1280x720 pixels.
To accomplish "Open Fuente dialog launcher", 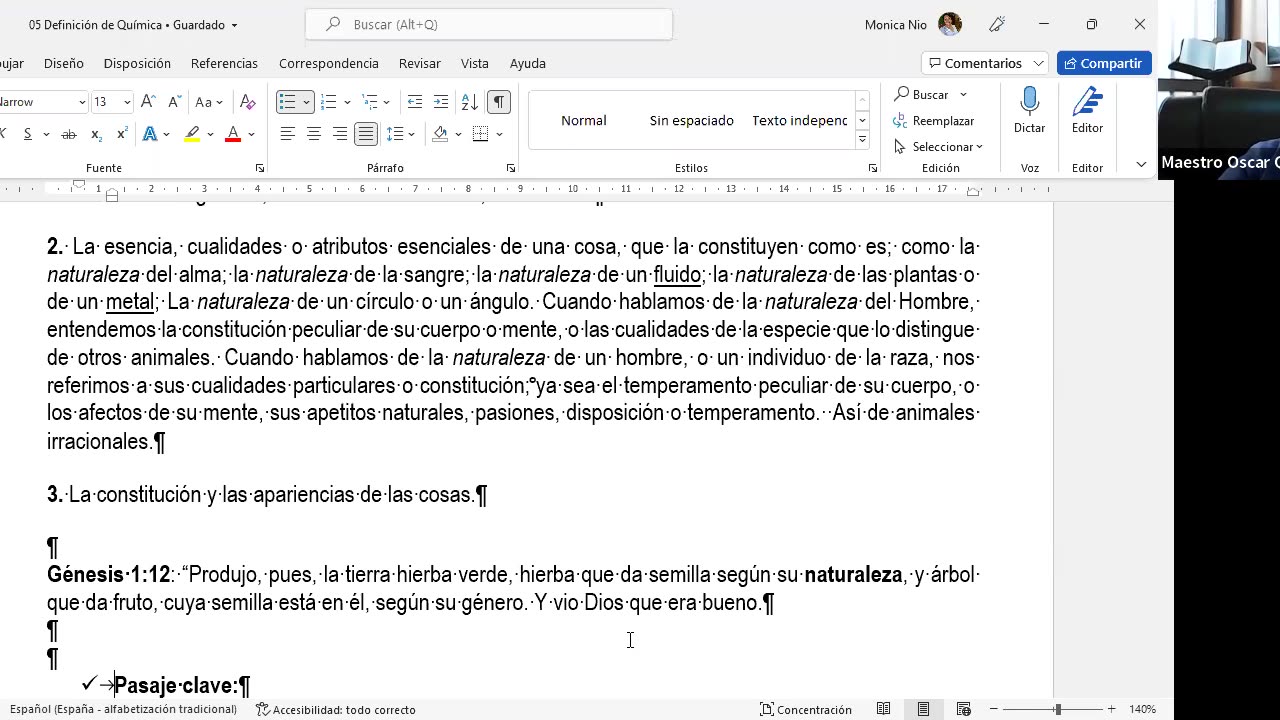I will (260, 168).
